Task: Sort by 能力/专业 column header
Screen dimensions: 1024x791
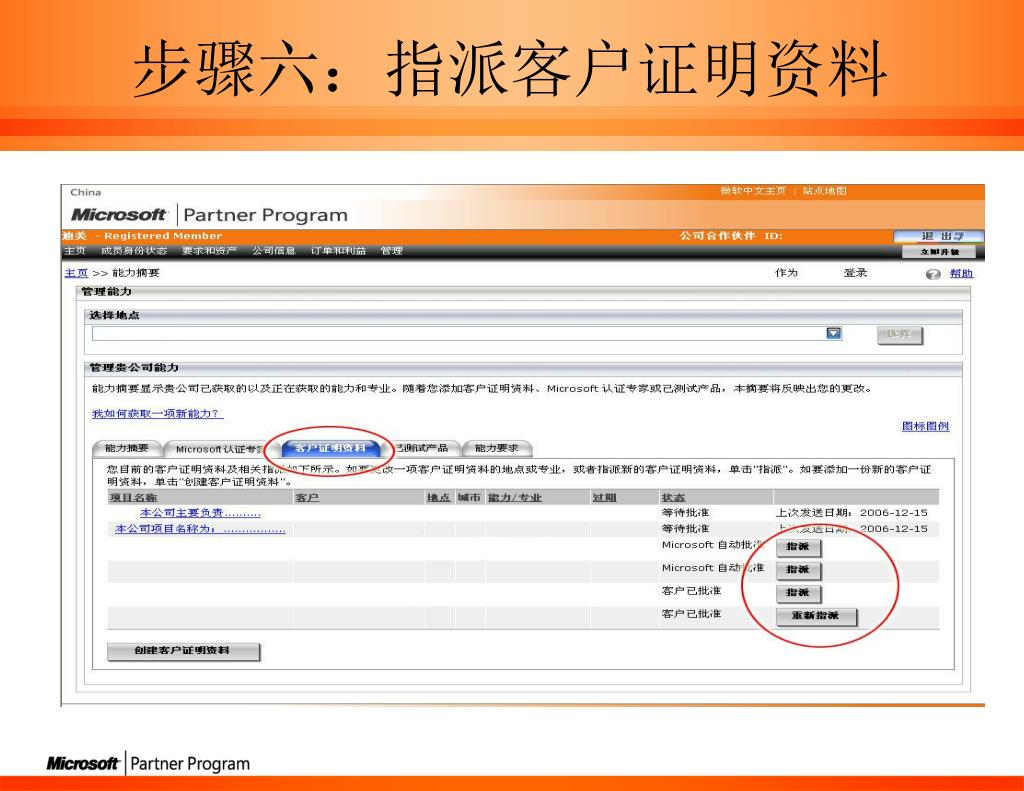Action: (x=515, y=498)
